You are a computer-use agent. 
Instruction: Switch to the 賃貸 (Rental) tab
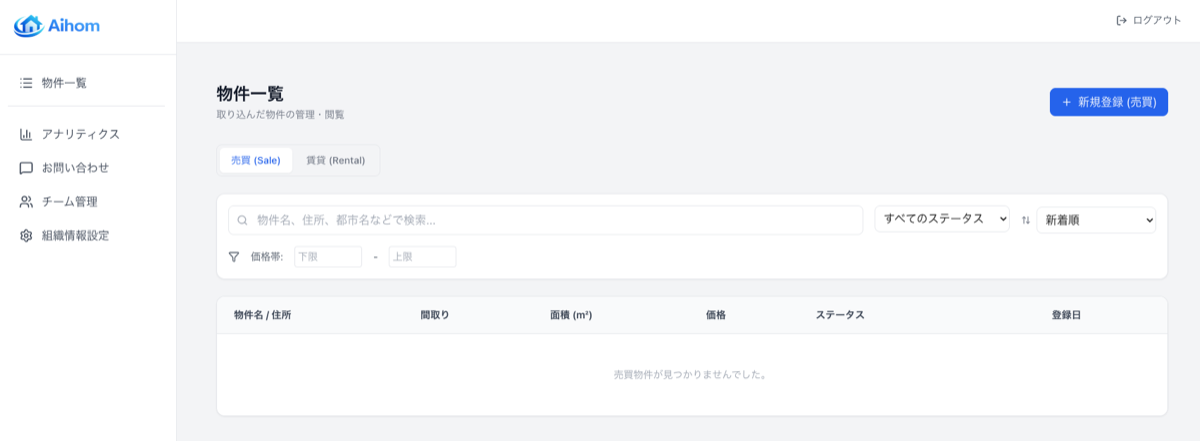[x=335, y=160]
